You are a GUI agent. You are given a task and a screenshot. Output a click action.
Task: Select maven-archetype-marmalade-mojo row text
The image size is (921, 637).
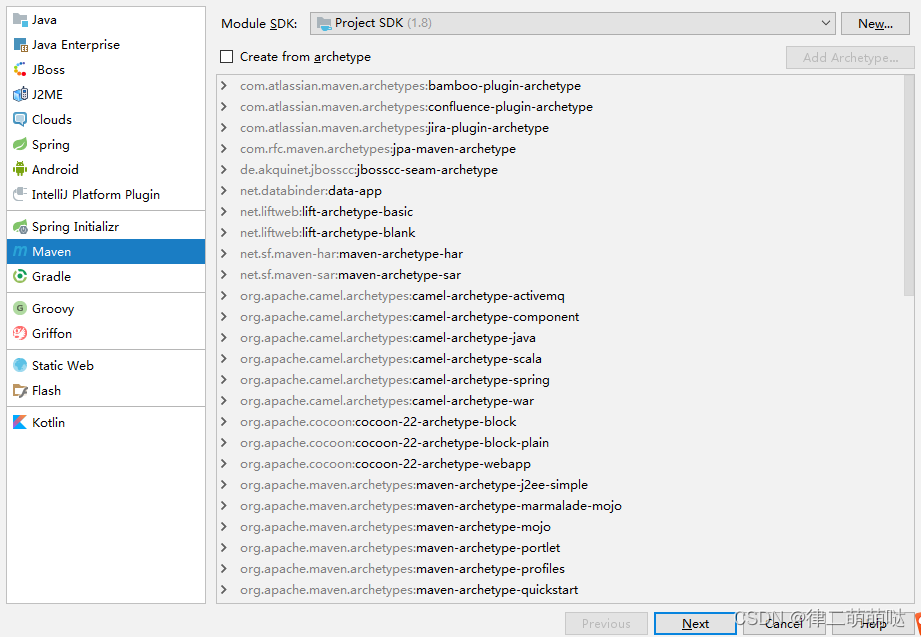(x=431, y=505)
